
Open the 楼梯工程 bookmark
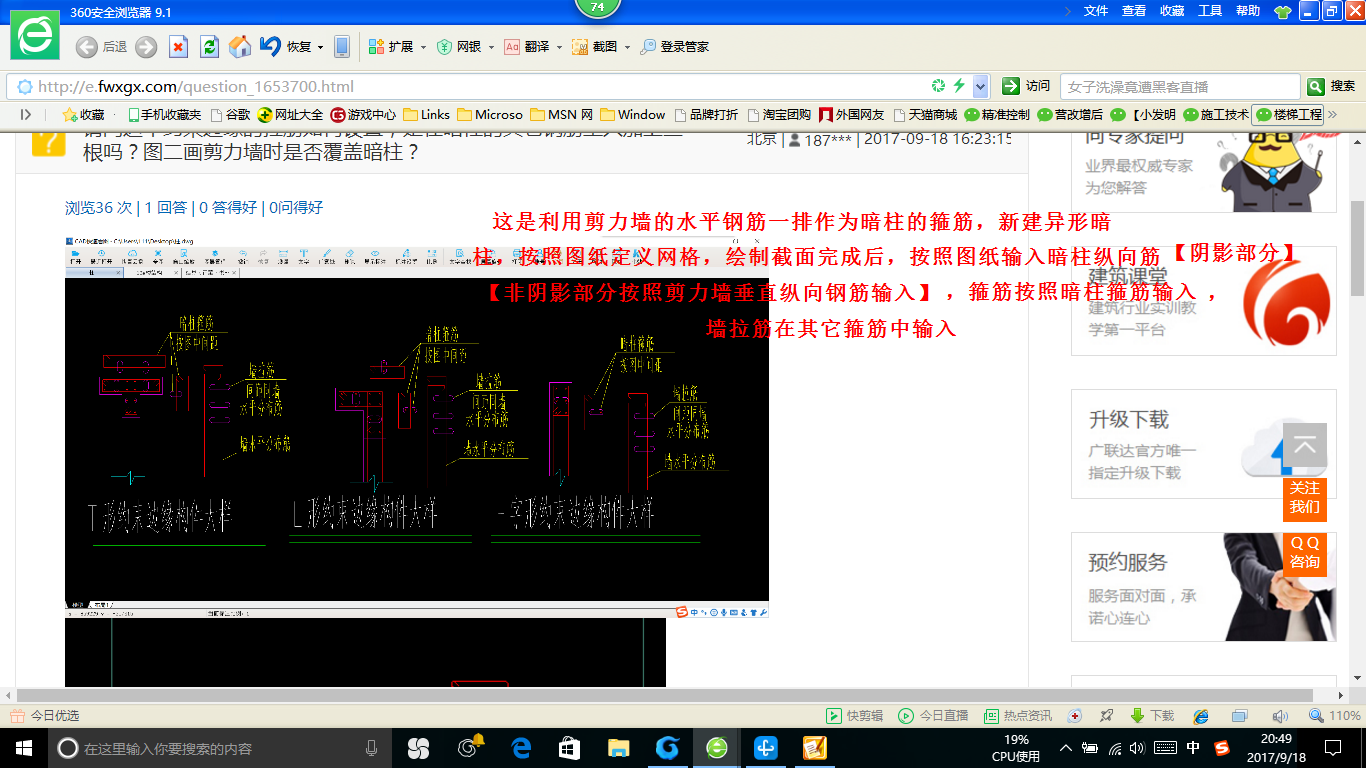point(1289,114)
